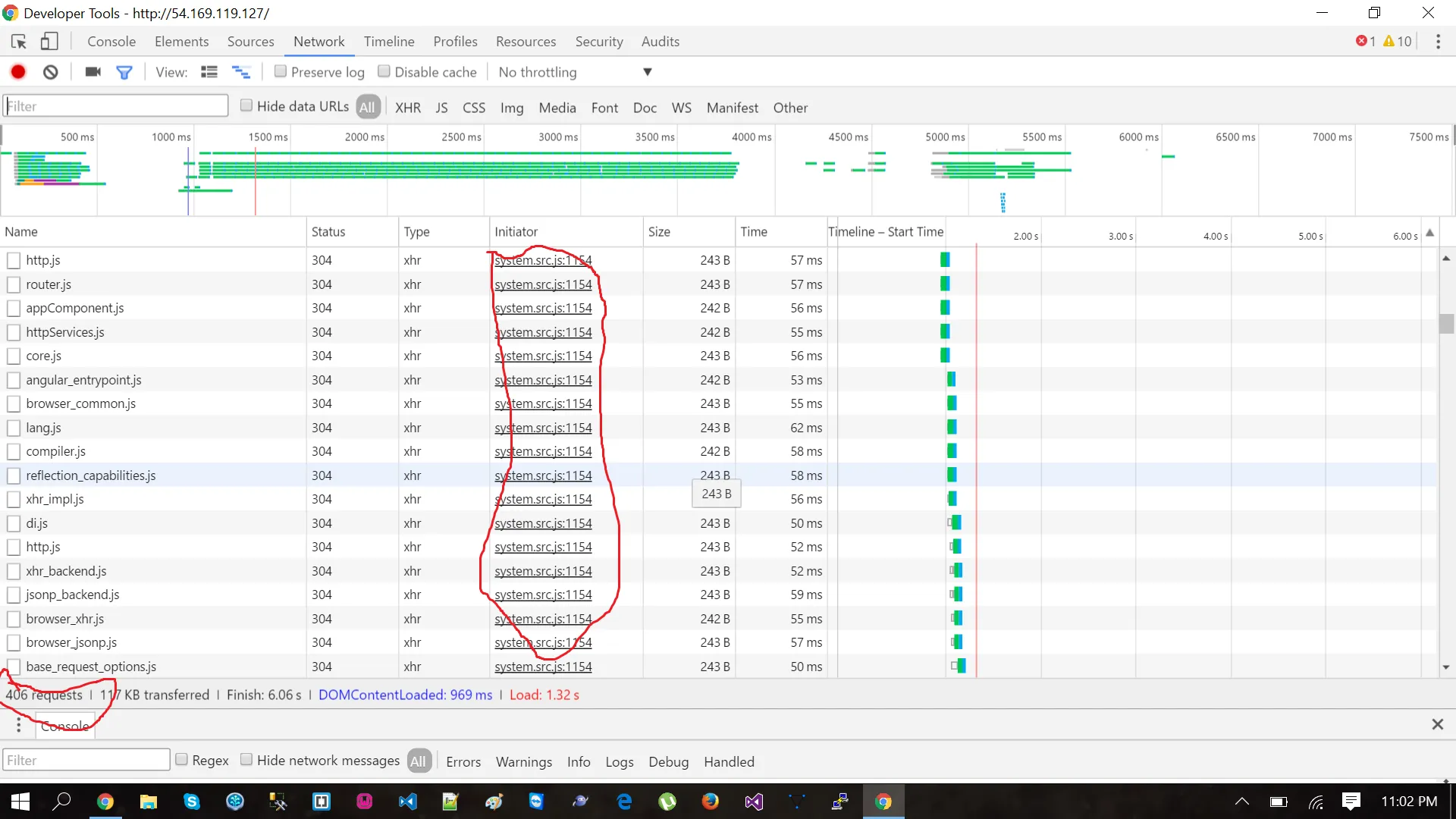Toggle the filter funnel icon
Screen dimensions: 1456x819
(x=124, y=72)
